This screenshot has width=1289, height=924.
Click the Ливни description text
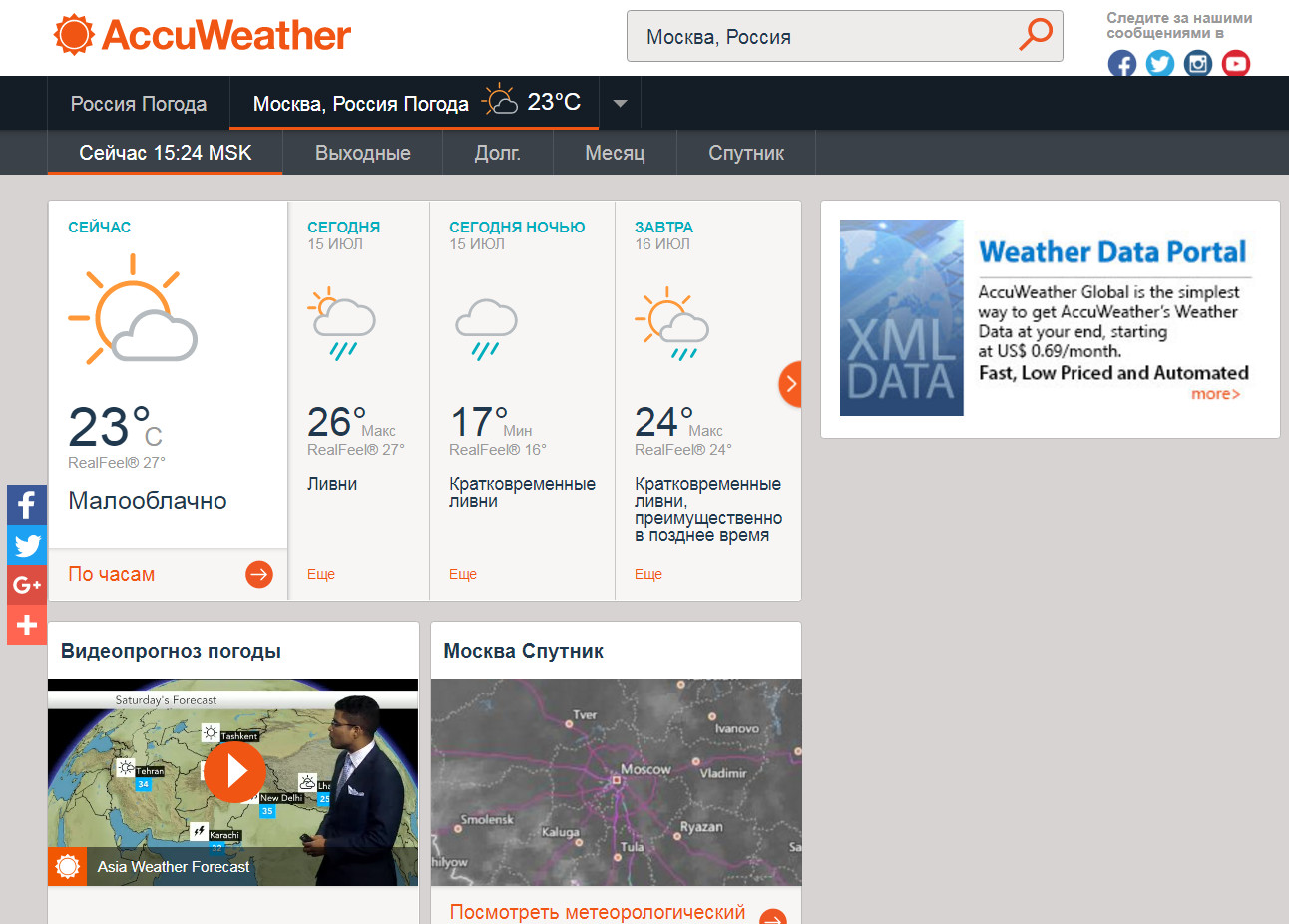[x=332, y=484]
